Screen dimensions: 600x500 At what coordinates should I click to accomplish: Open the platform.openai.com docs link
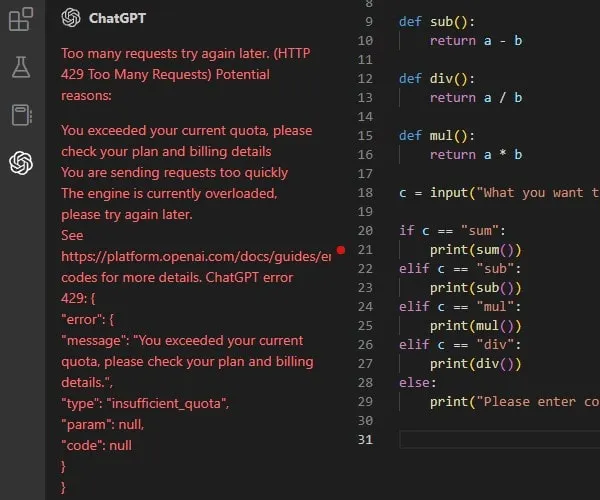pyautogui.click(x=196, y=256)
